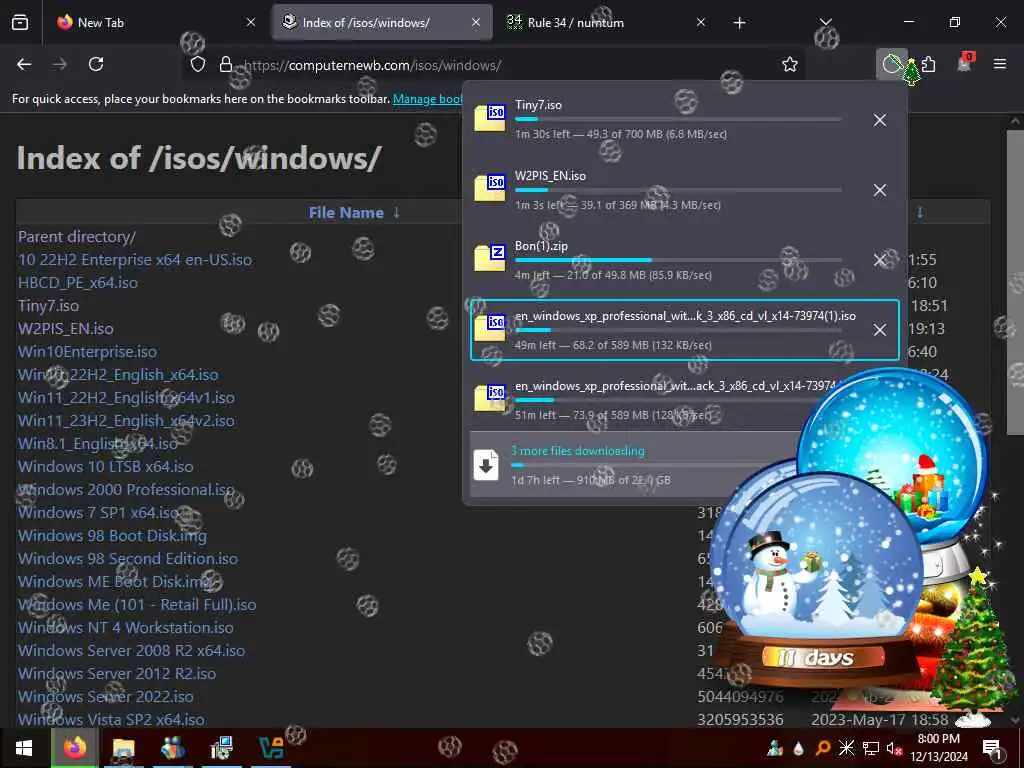The width and height of the screenshot is (1024, 768).
Task: Click the download arrow summary icon
Action: [x=486, y=465]
